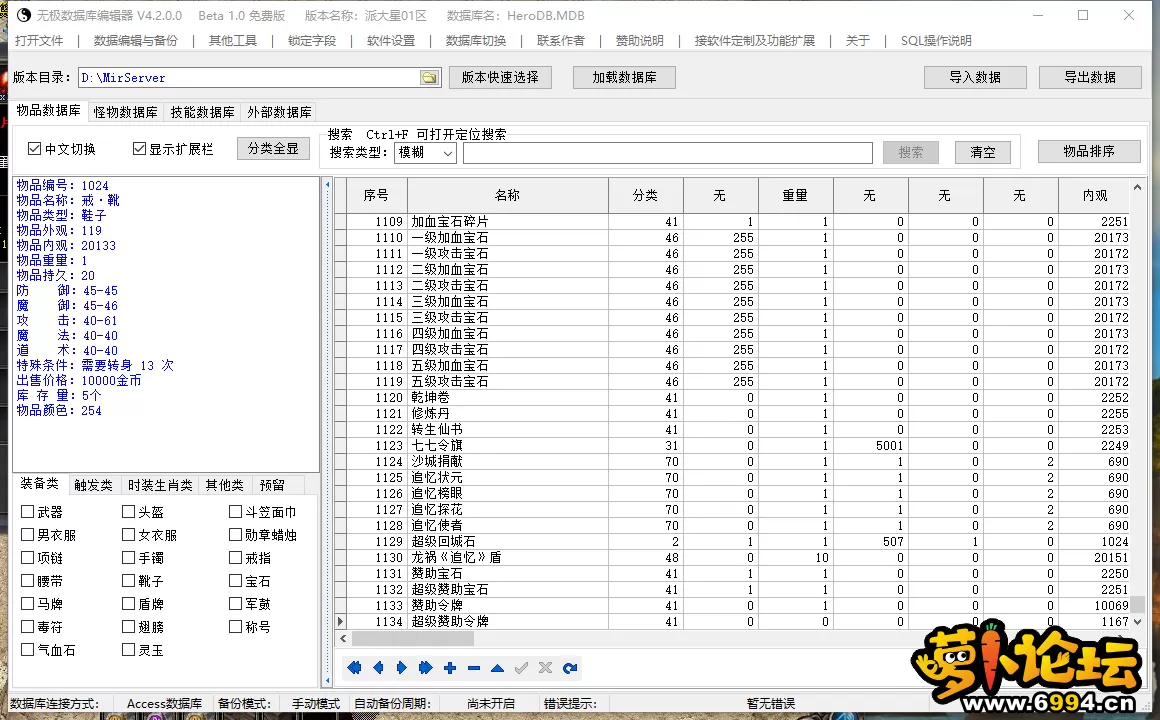The width and height of the screenshot is (1160, 720).
Task: Open 软件设置 menu
Action: [x=391, y=41]
